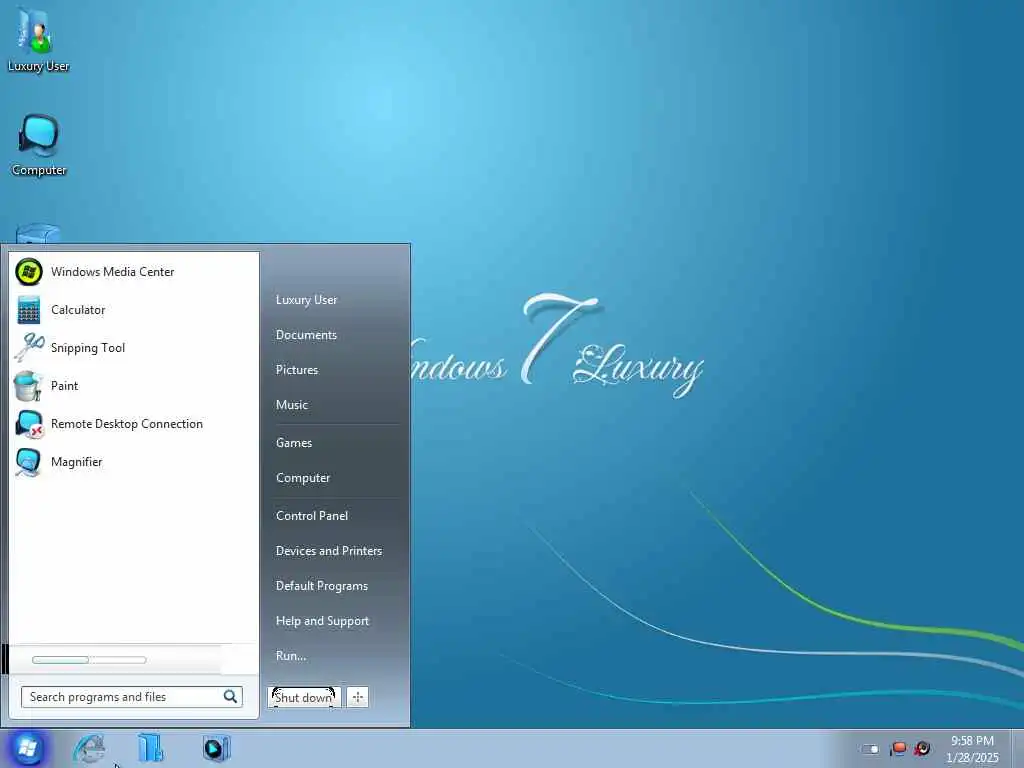Click the Start orb button
1024x768 pixels.
click(x=27, y=748)
